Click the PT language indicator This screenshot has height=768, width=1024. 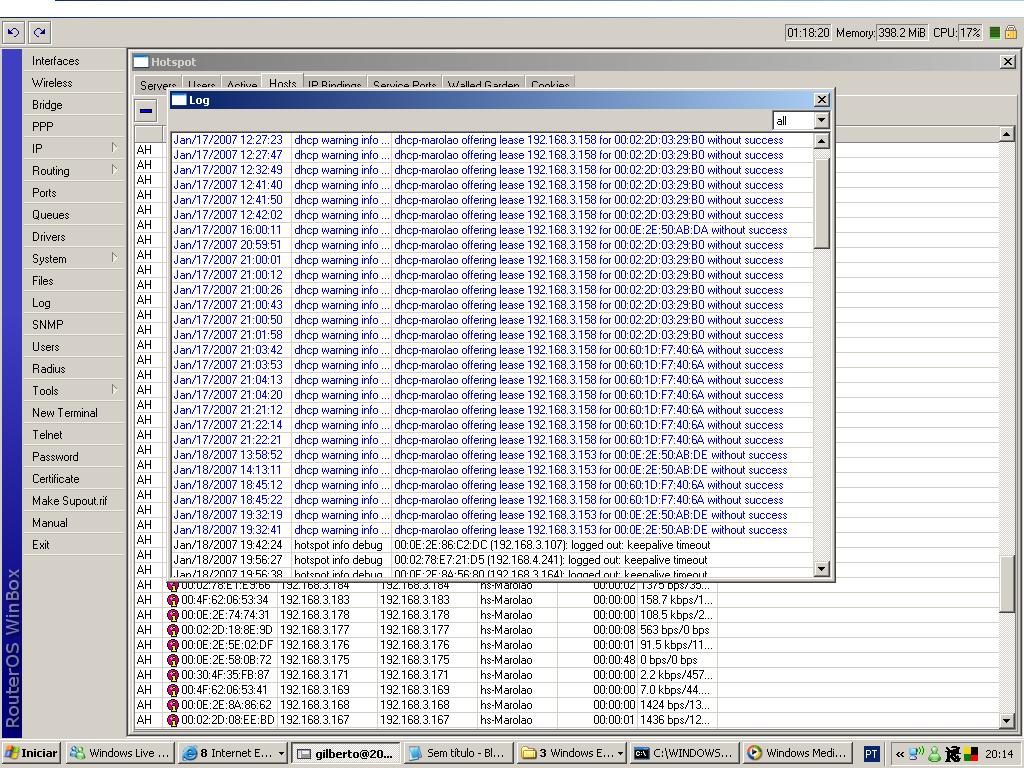coord(871,754)
